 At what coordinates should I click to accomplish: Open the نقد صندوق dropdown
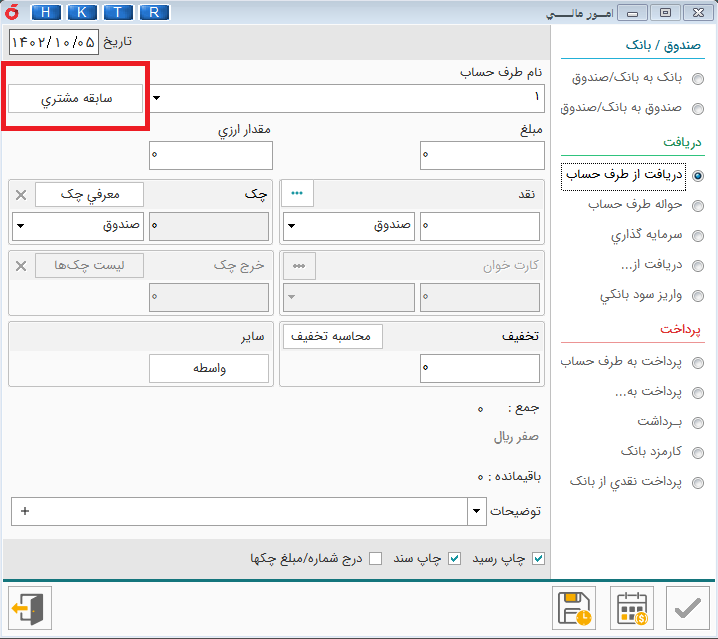(x=291, y=227)
